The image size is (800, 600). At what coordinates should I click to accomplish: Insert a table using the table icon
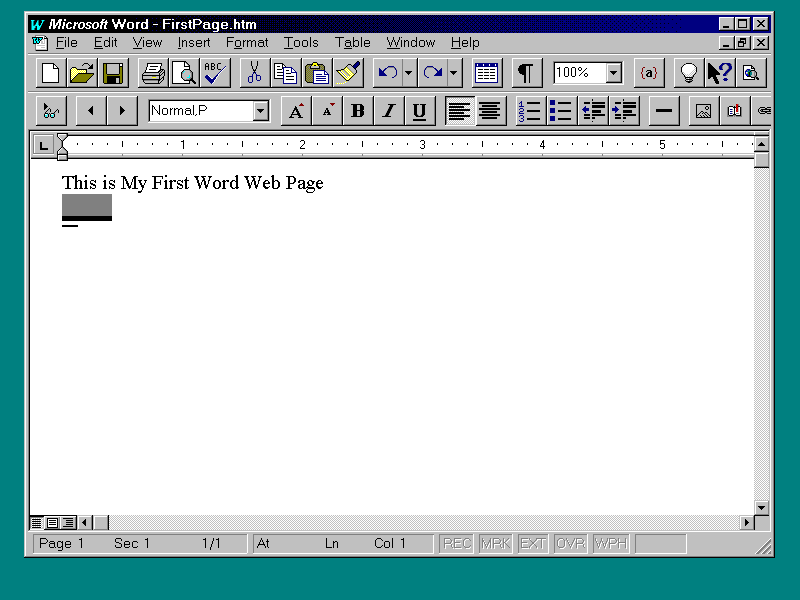(x=487, y=73)
